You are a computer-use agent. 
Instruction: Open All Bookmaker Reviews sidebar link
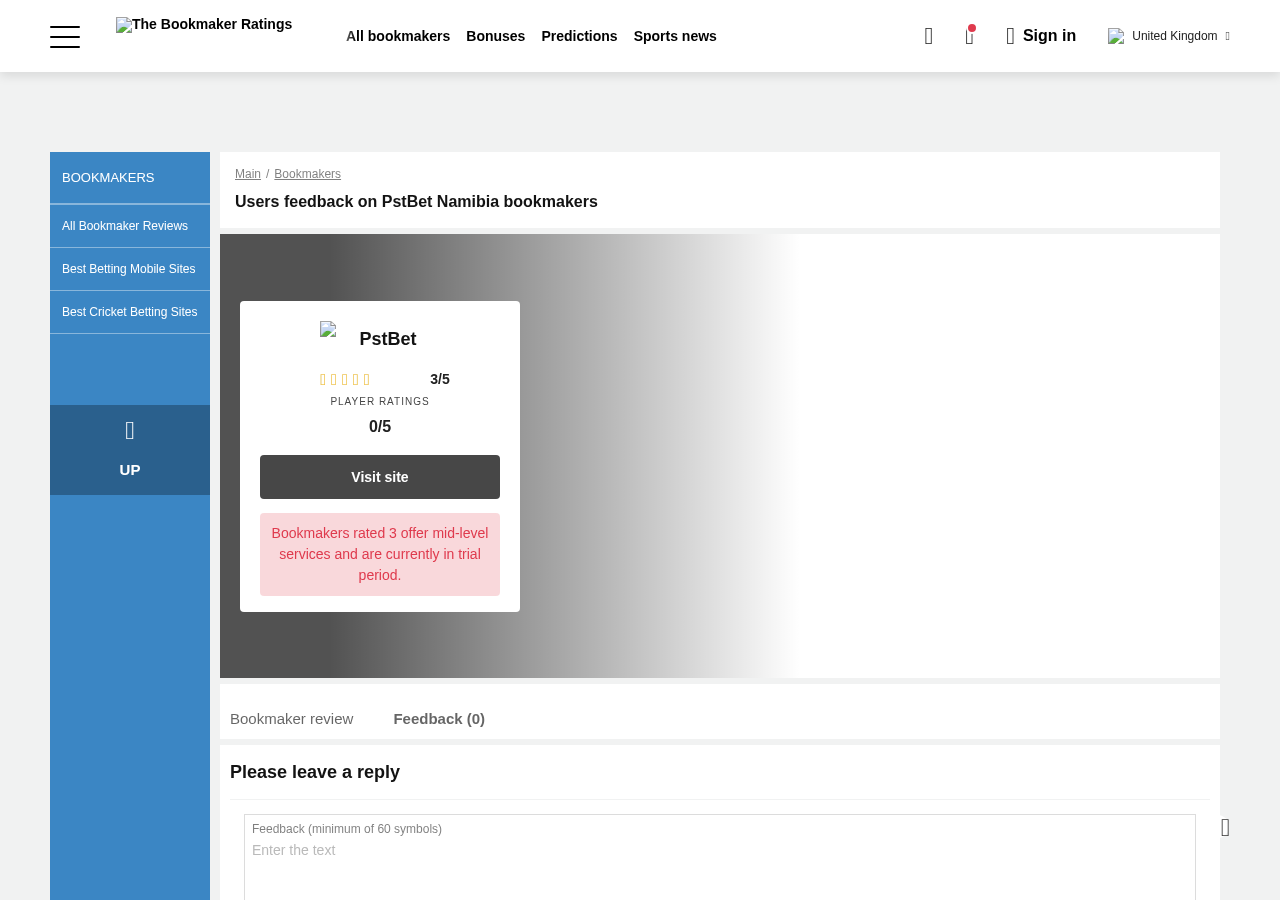pyautogui.click(x=130, y=226)
